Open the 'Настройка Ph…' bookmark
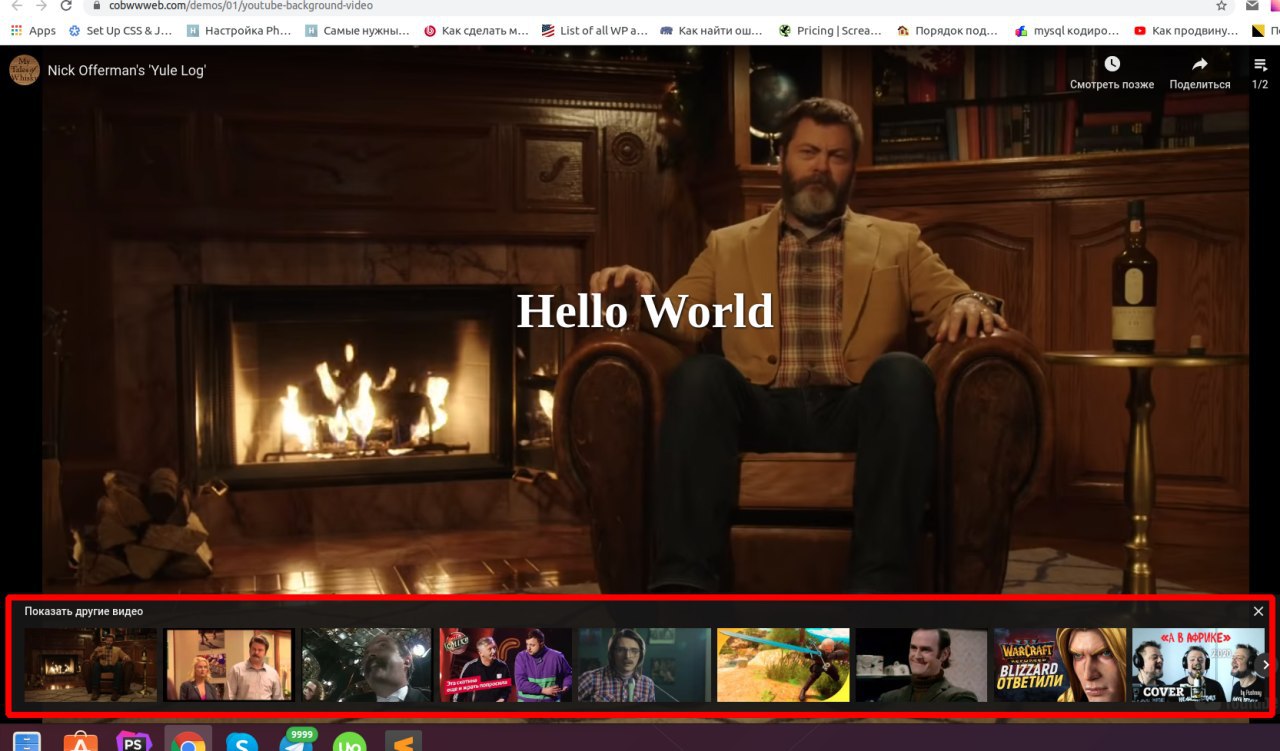 (239, 31)
